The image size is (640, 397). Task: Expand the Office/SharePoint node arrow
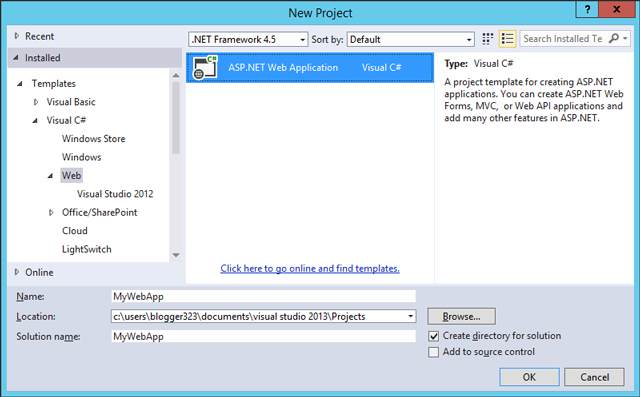[51, 213]
